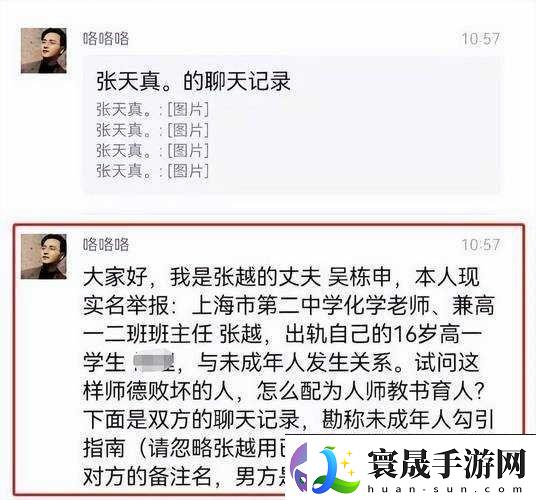Screen dimensions: 536x500
Task: Tap the avatar beside the 大家好 message
Action: click(43, 256)
